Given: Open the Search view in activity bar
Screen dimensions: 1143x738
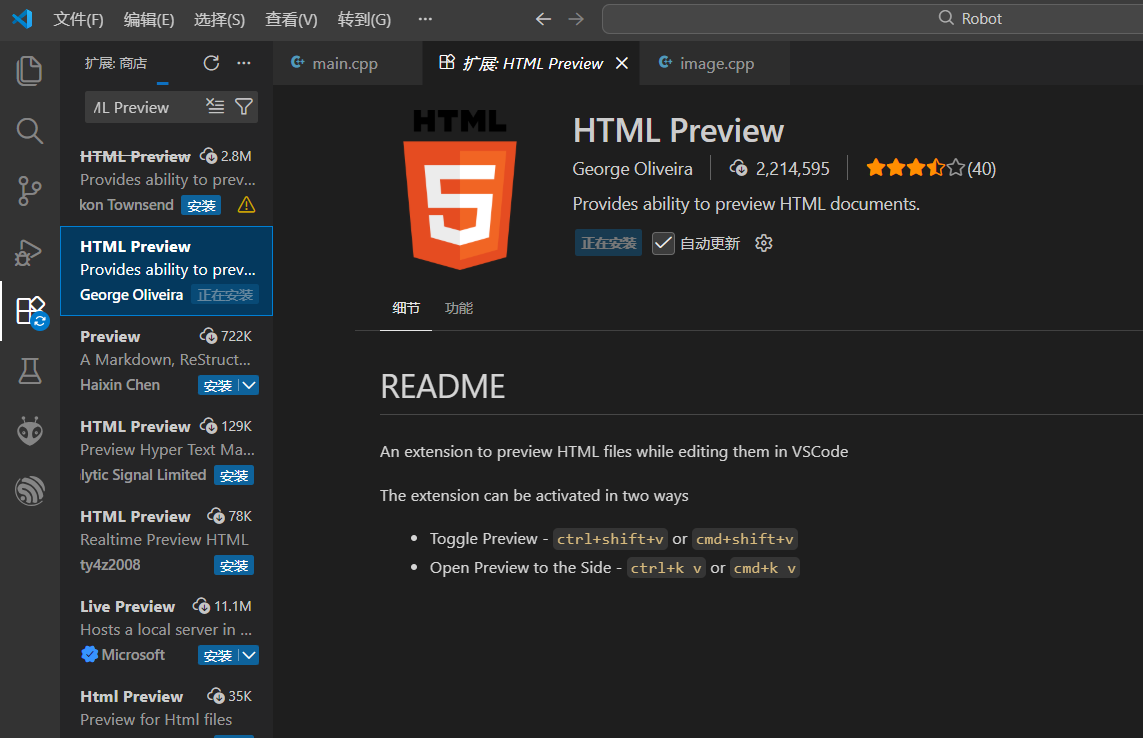Looking at the screenshot, I should pos(29,131).
